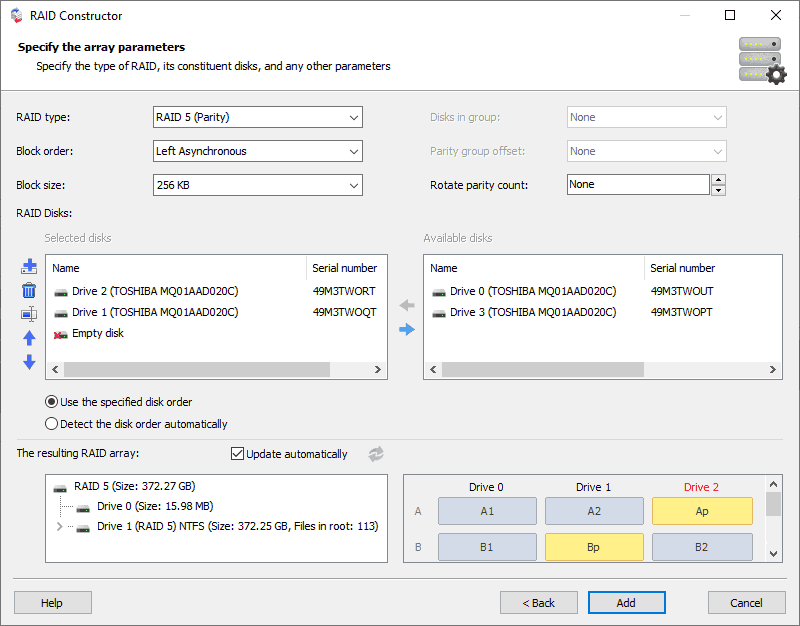Open the Block order dropdown

click(x=258, y=151)
